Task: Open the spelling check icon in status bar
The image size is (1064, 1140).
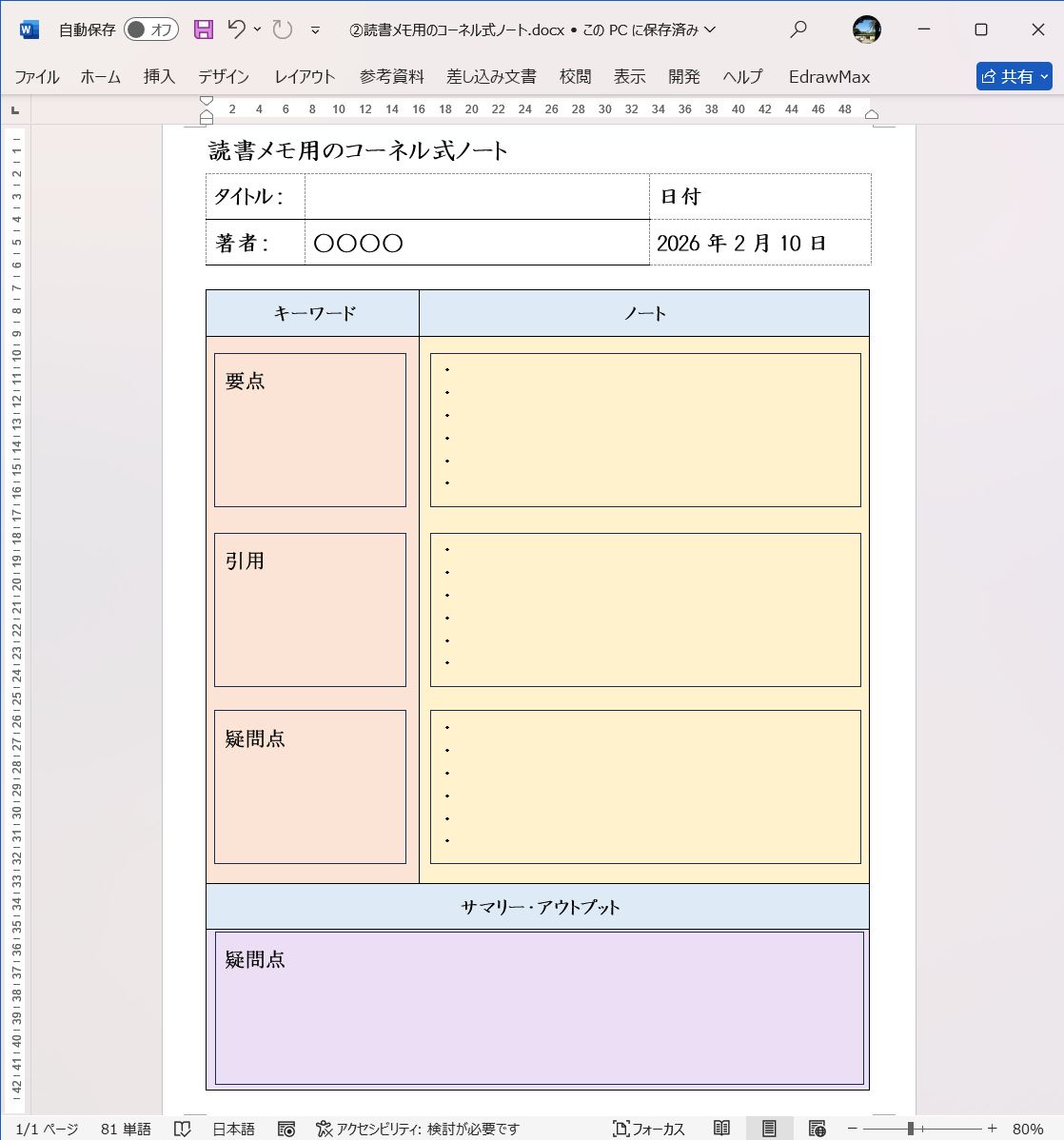Action: [x=182, y=1128]
